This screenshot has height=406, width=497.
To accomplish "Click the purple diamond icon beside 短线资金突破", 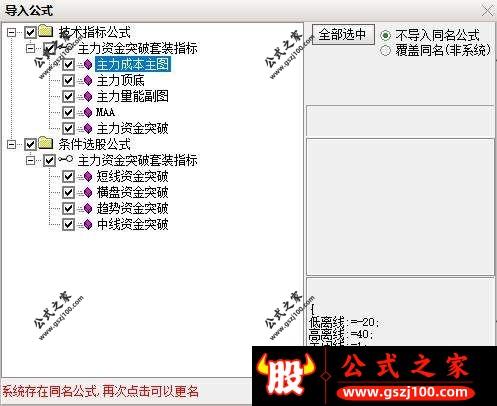I will click(x=88, y=176).
